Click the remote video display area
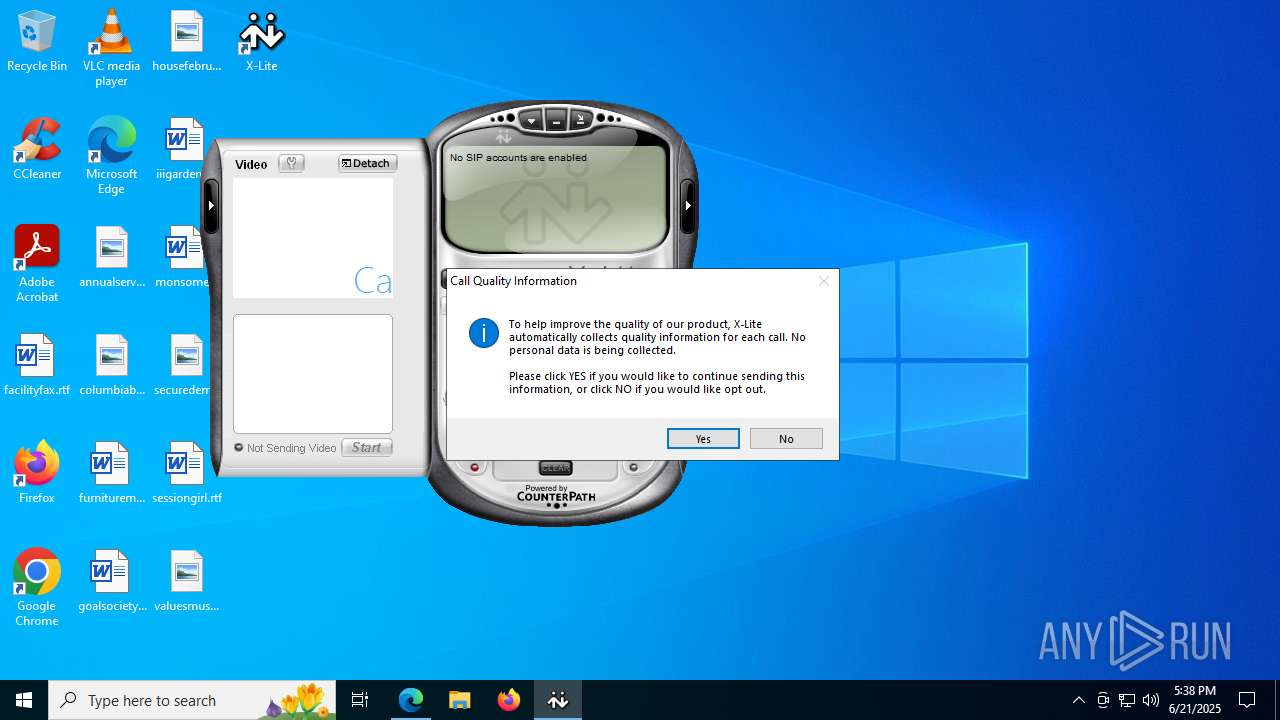 [313, 238]
